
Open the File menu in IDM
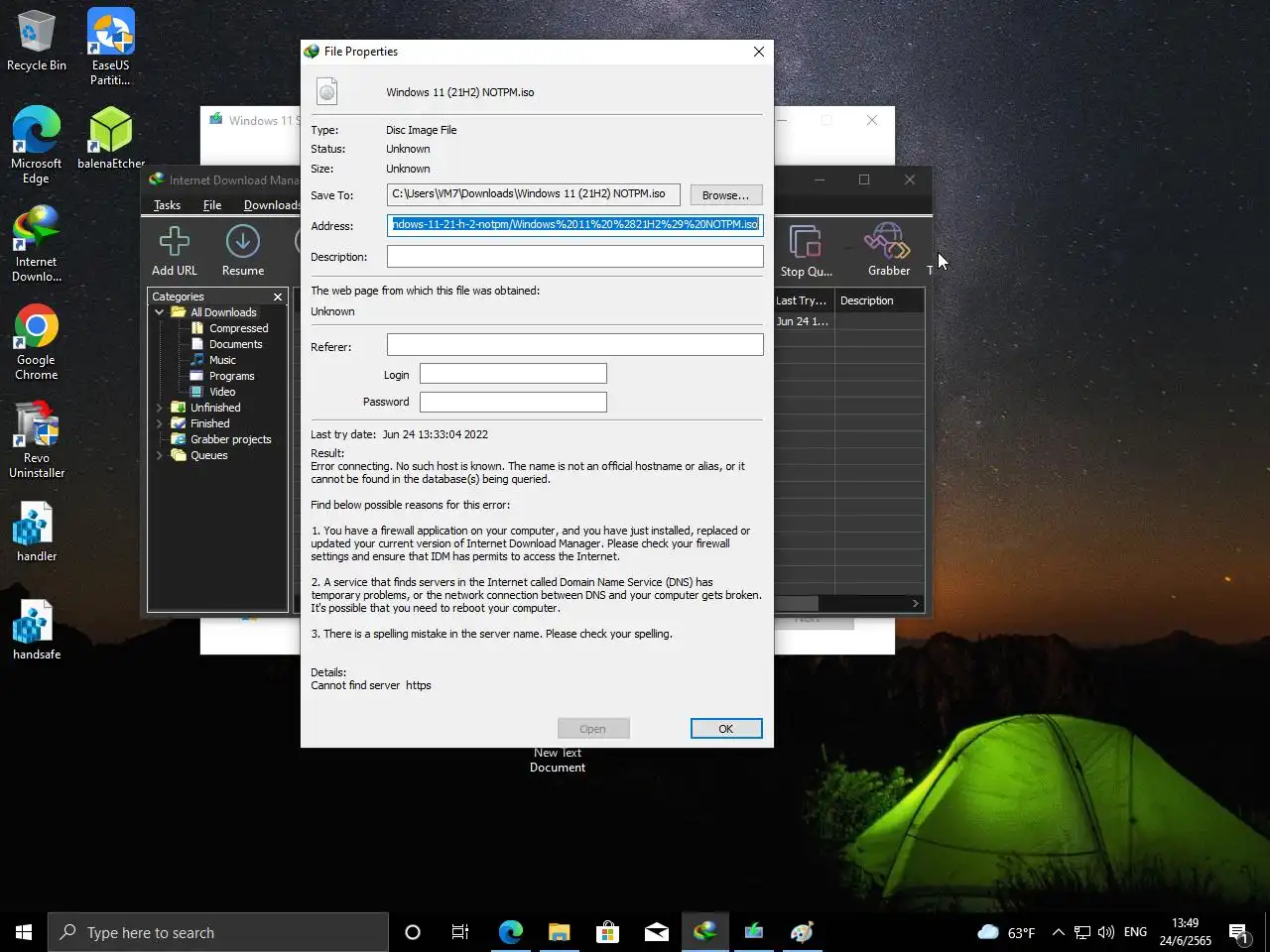(212, 205)
